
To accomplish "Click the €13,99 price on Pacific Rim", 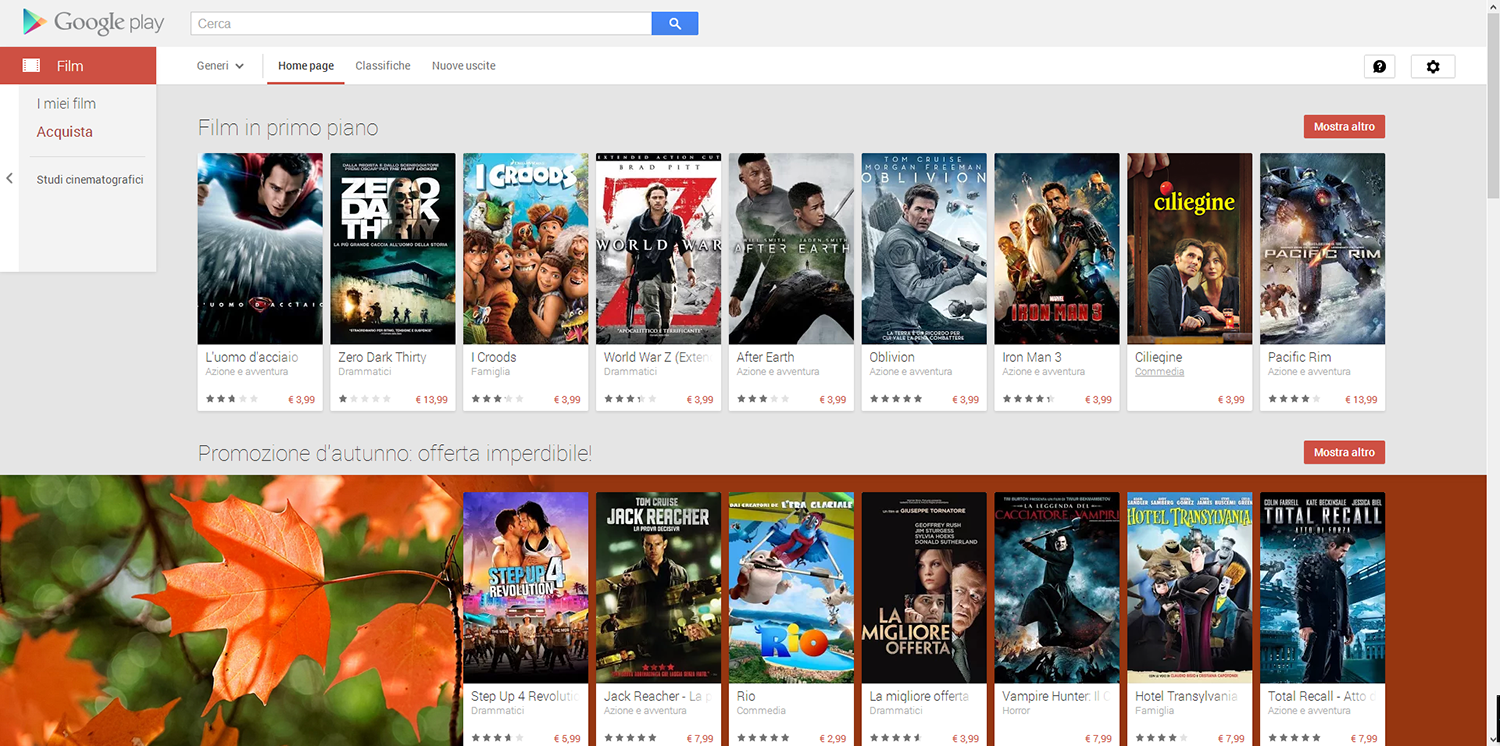I will point(1360,400).
